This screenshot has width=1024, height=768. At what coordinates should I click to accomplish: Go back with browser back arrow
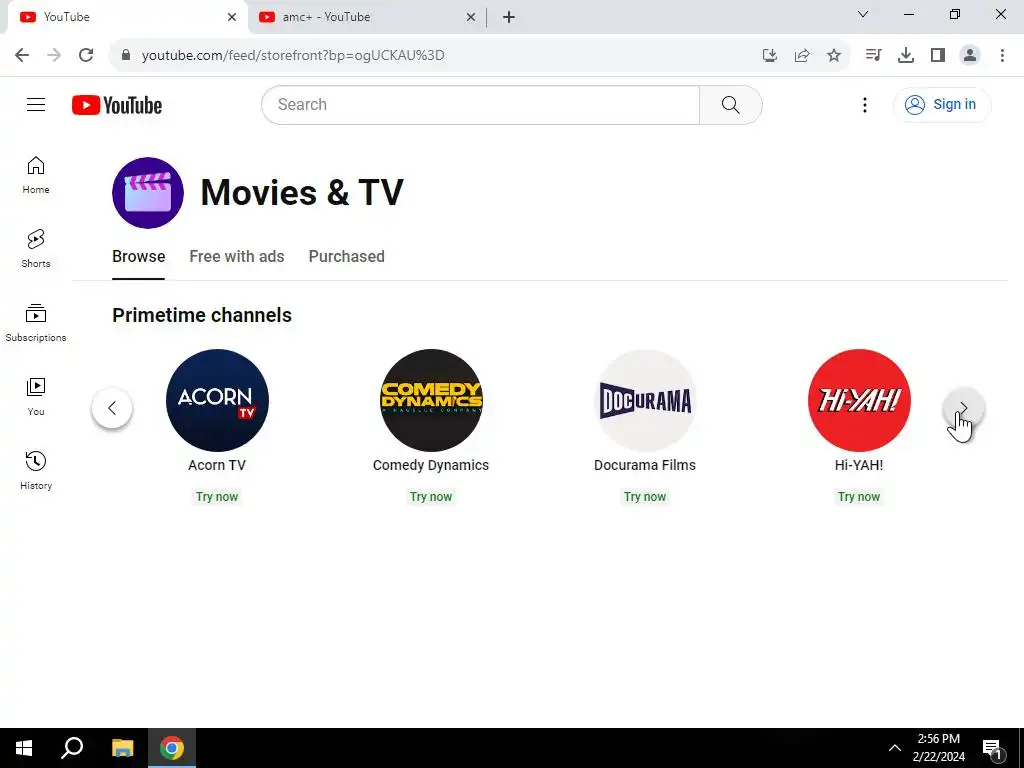pyautogui.click(x=22, y=55)
